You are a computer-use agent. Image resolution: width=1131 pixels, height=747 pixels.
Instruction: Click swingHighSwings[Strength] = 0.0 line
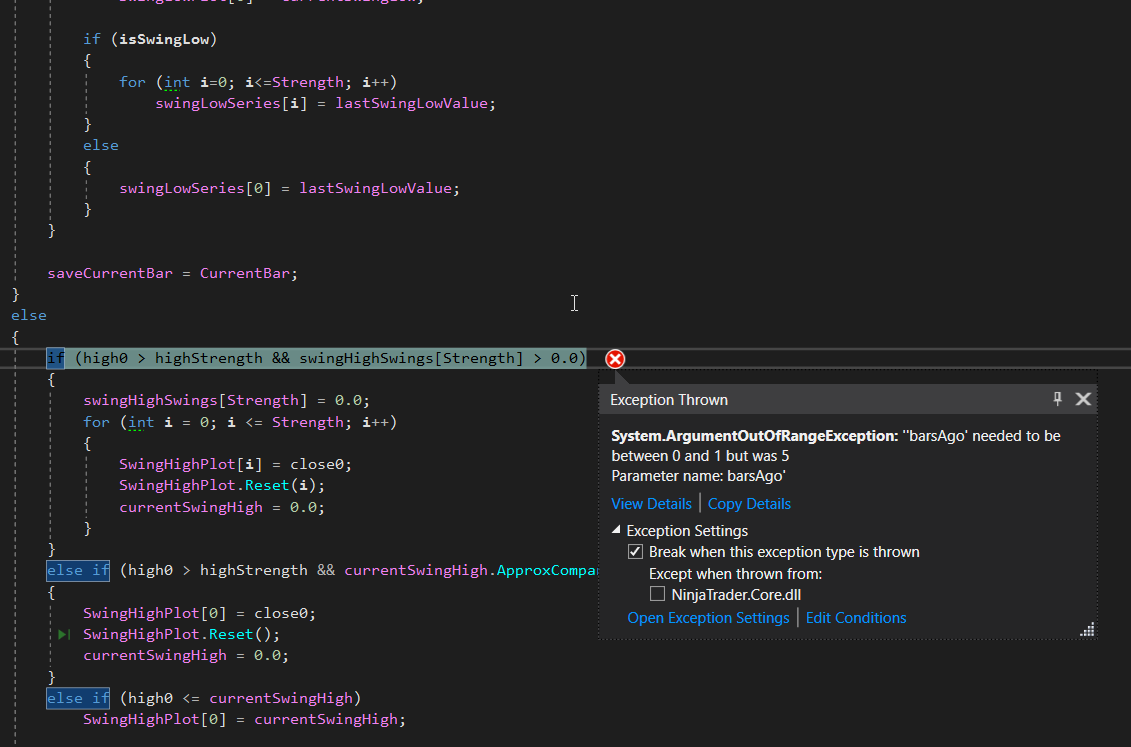coord(226,400)
